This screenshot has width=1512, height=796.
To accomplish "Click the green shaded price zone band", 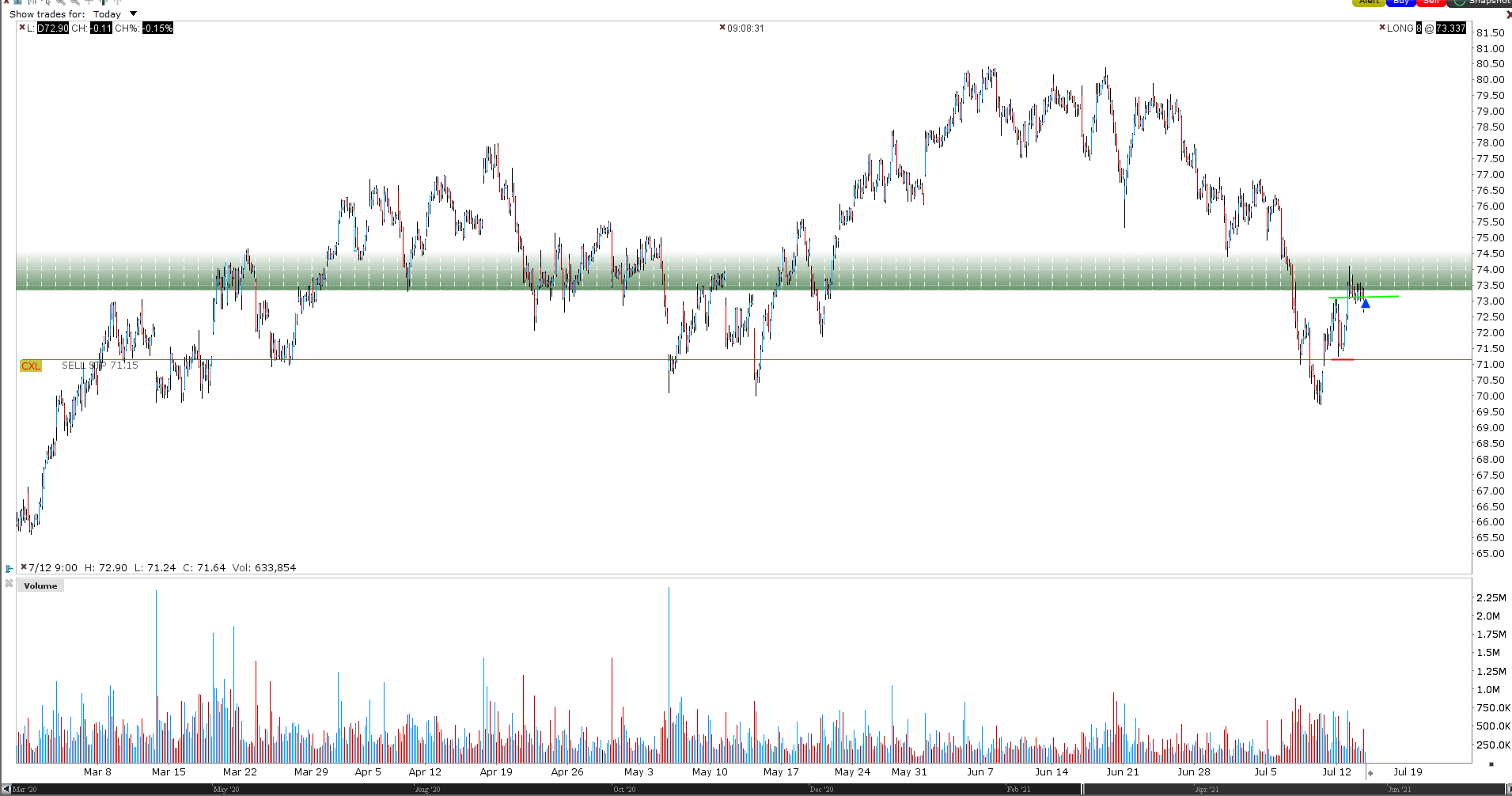I will [744, 271].
